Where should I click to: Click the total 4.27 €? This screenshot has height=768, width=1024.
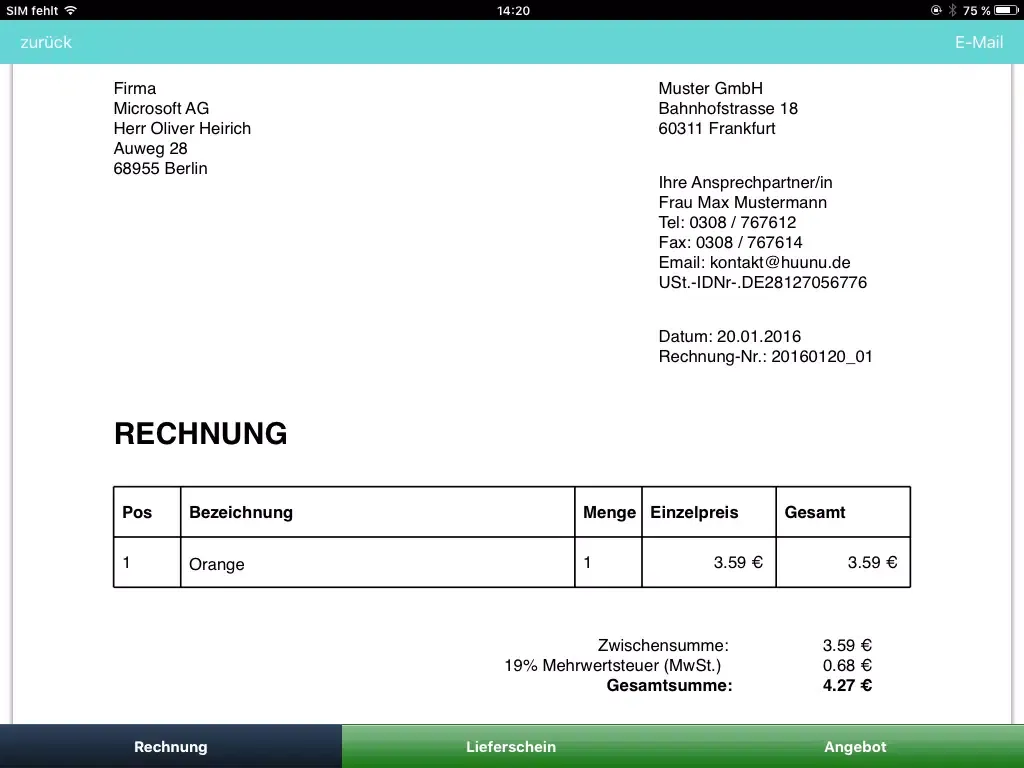(847, 685)
